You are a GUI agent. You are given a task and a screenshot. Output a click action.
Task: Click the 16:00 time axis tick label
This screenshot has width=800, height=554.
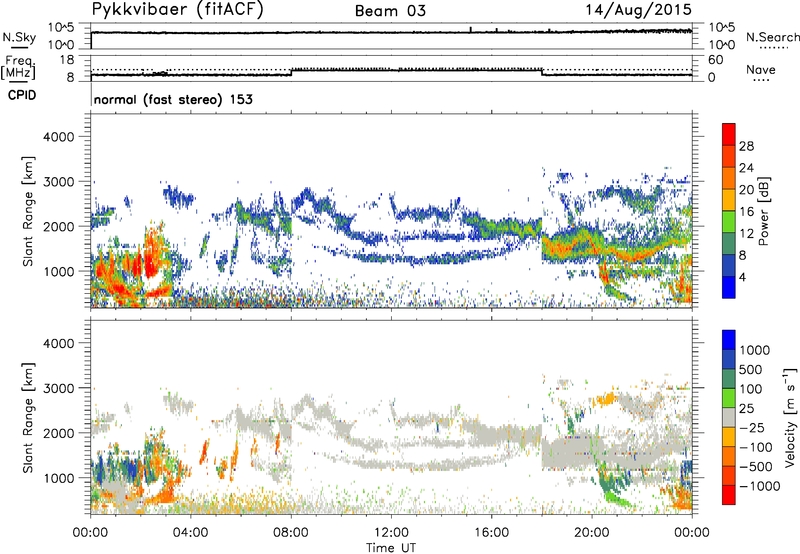(x=491, y=533)
